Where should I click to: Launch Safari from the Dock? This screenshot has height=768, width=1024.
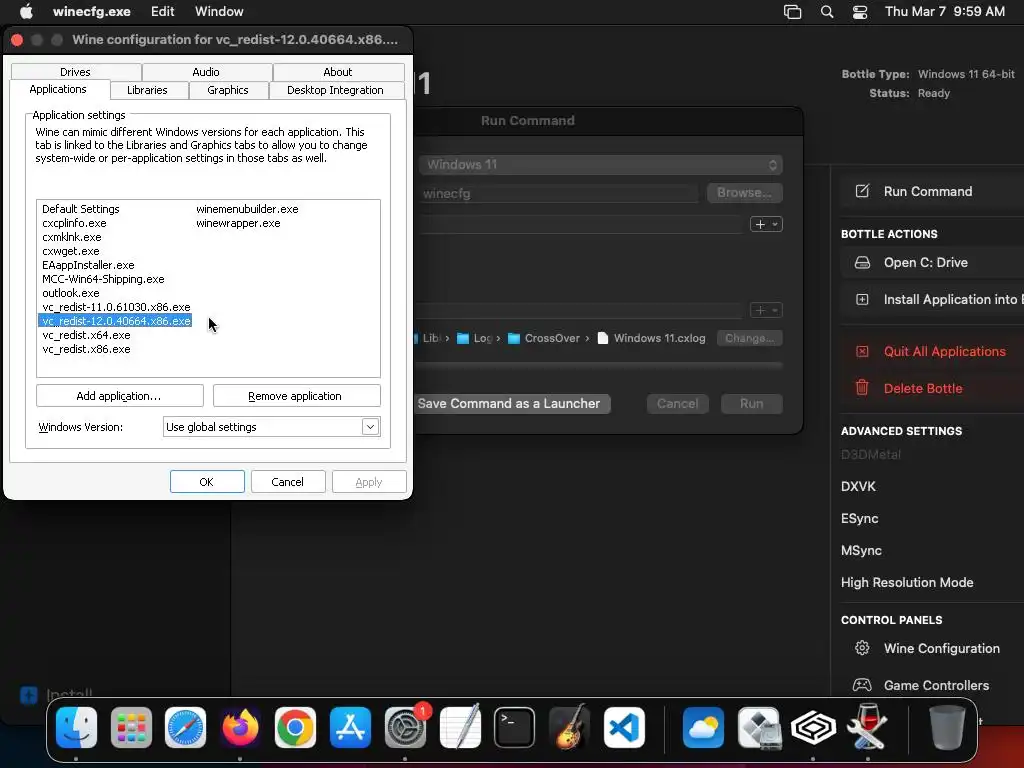185,728
